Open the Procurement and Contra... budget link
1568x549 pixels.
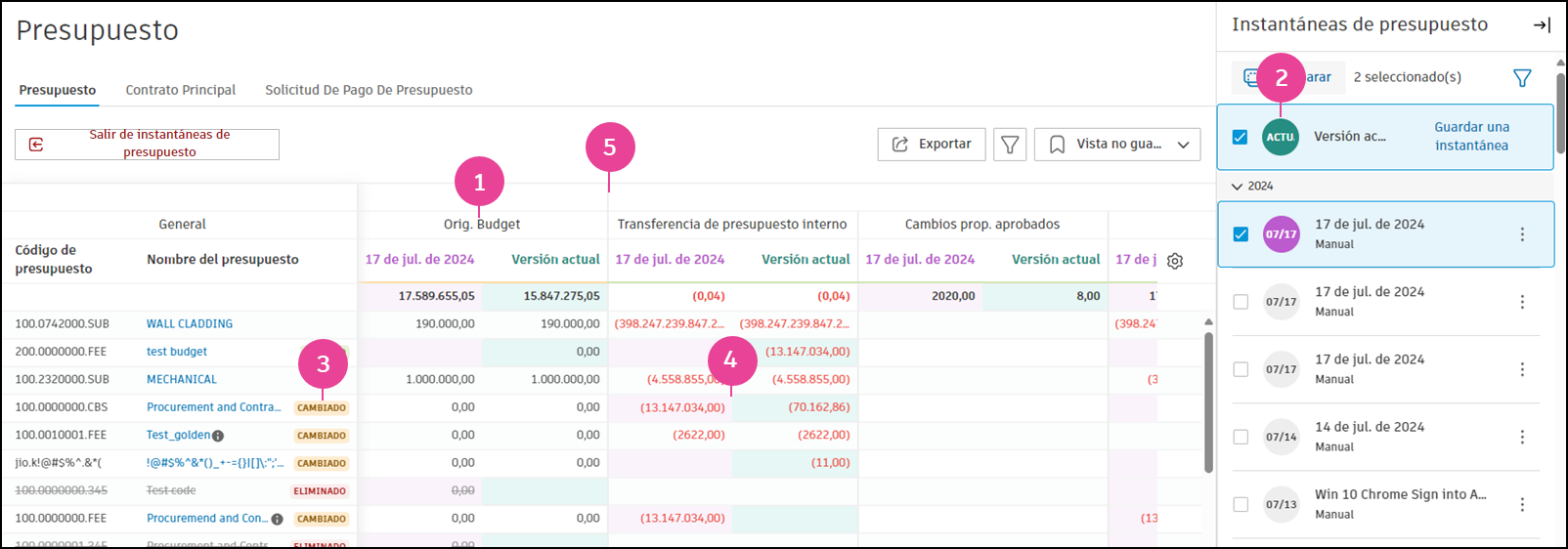213,407
